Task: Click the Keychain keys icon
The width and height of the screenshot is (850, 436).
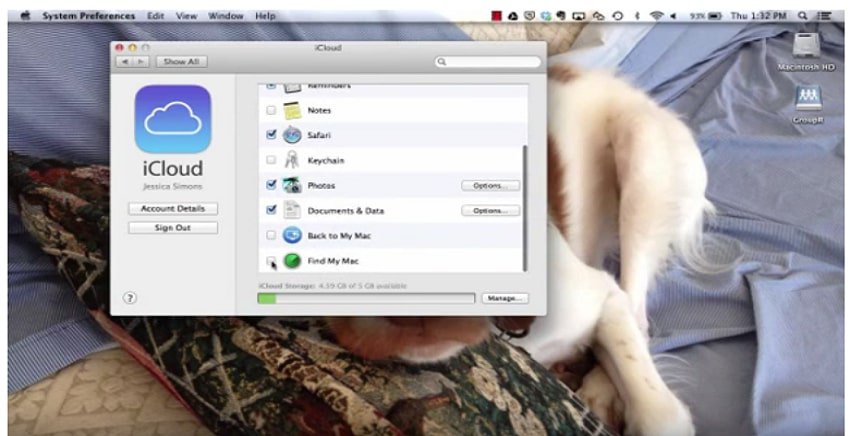Action: click(x=292, y=160)
